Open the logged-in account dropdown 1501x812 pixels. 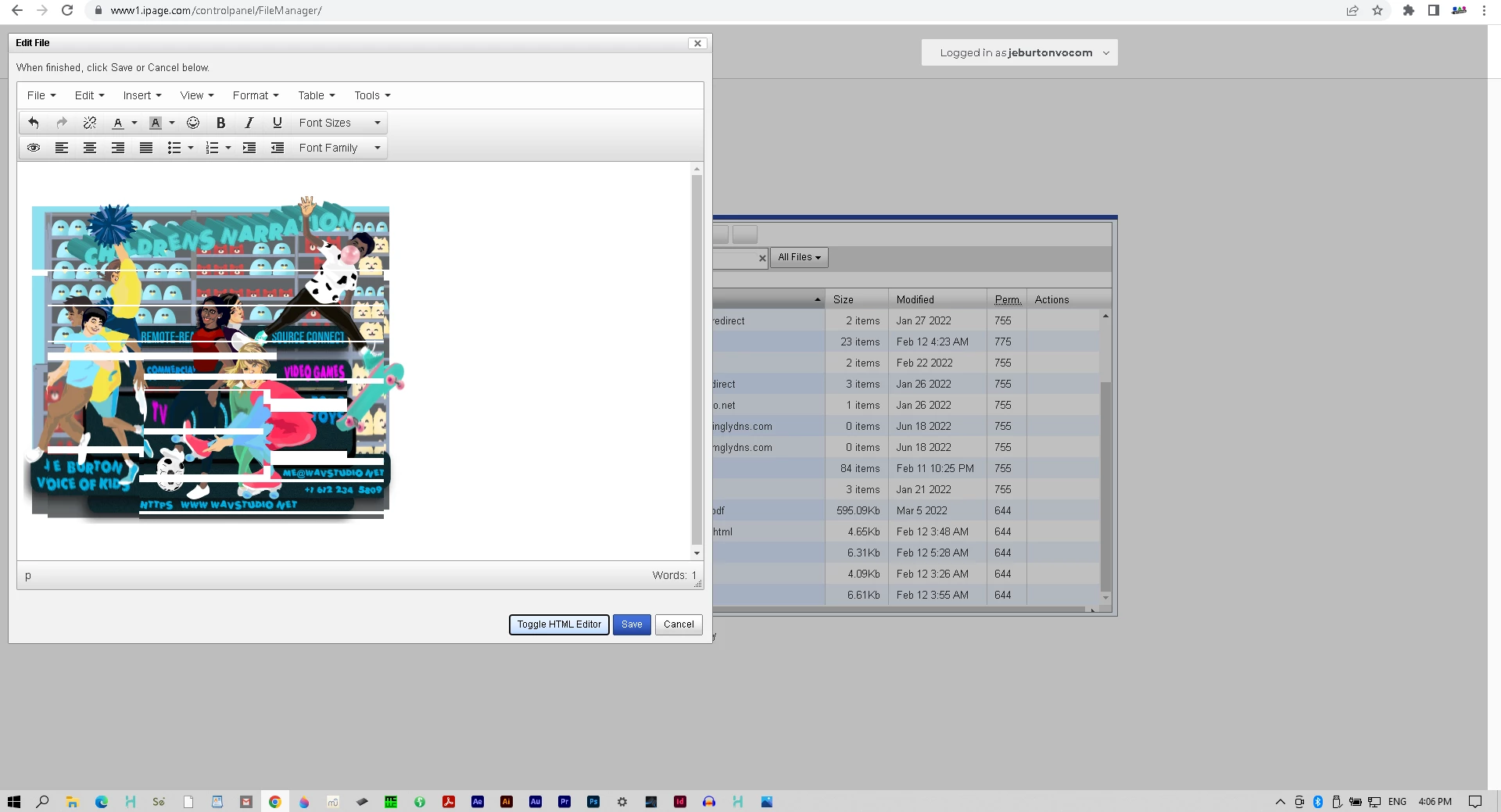click(1019, 52)
